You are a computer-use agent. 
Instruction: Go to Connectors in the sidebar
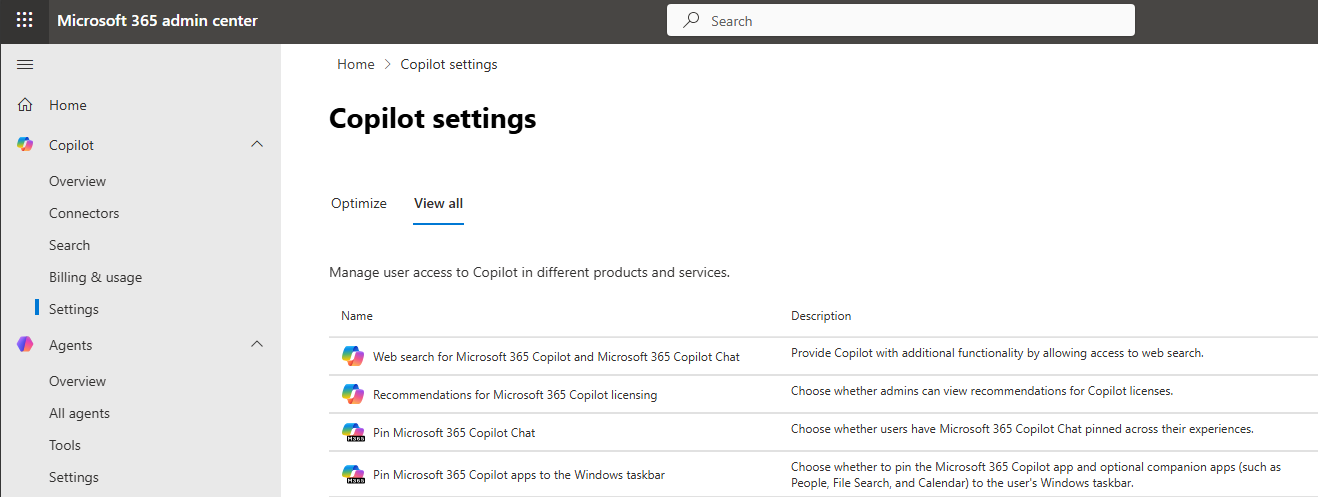pos(84,213)
